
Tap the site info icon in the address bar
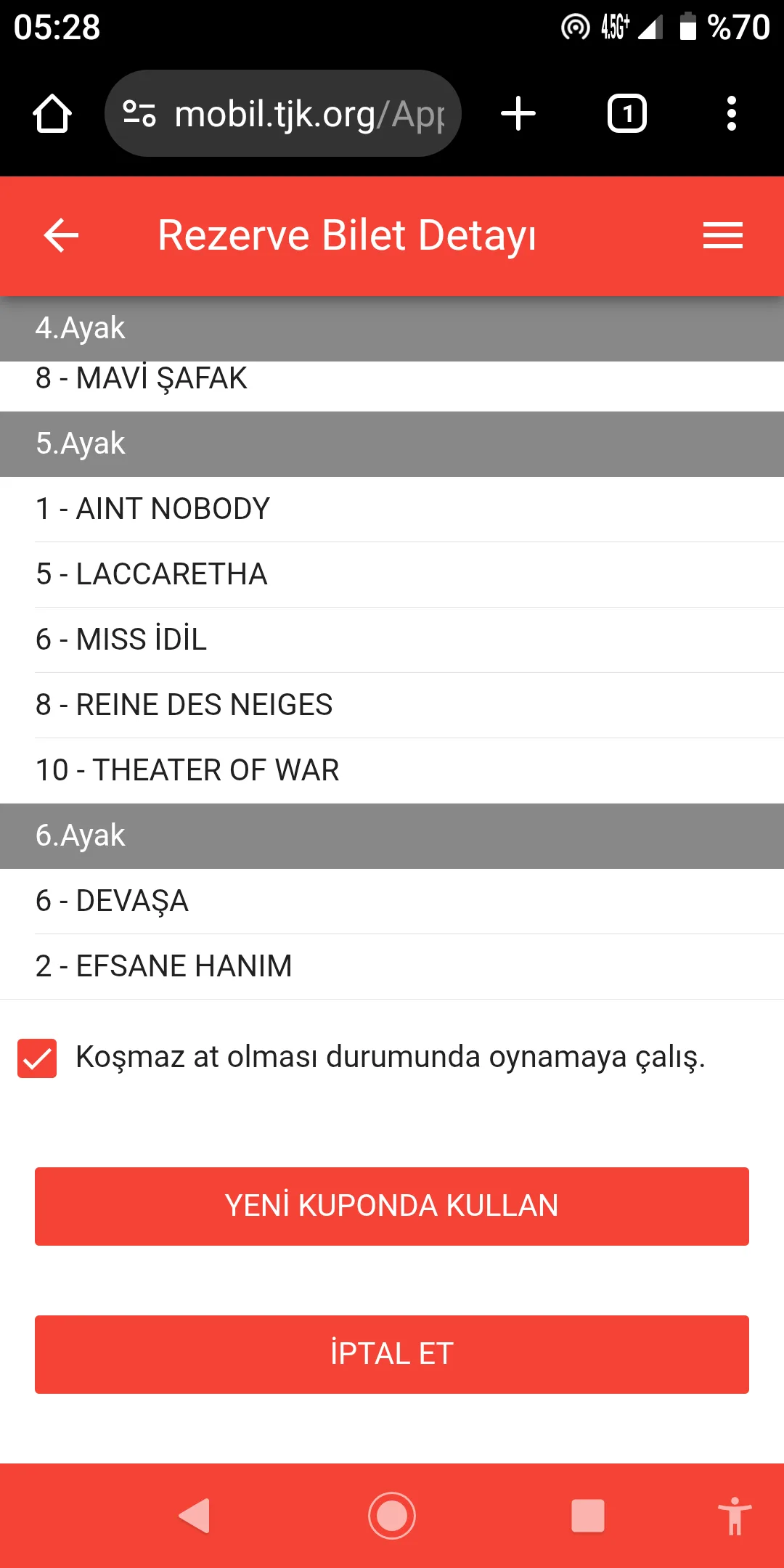[139, 114]
